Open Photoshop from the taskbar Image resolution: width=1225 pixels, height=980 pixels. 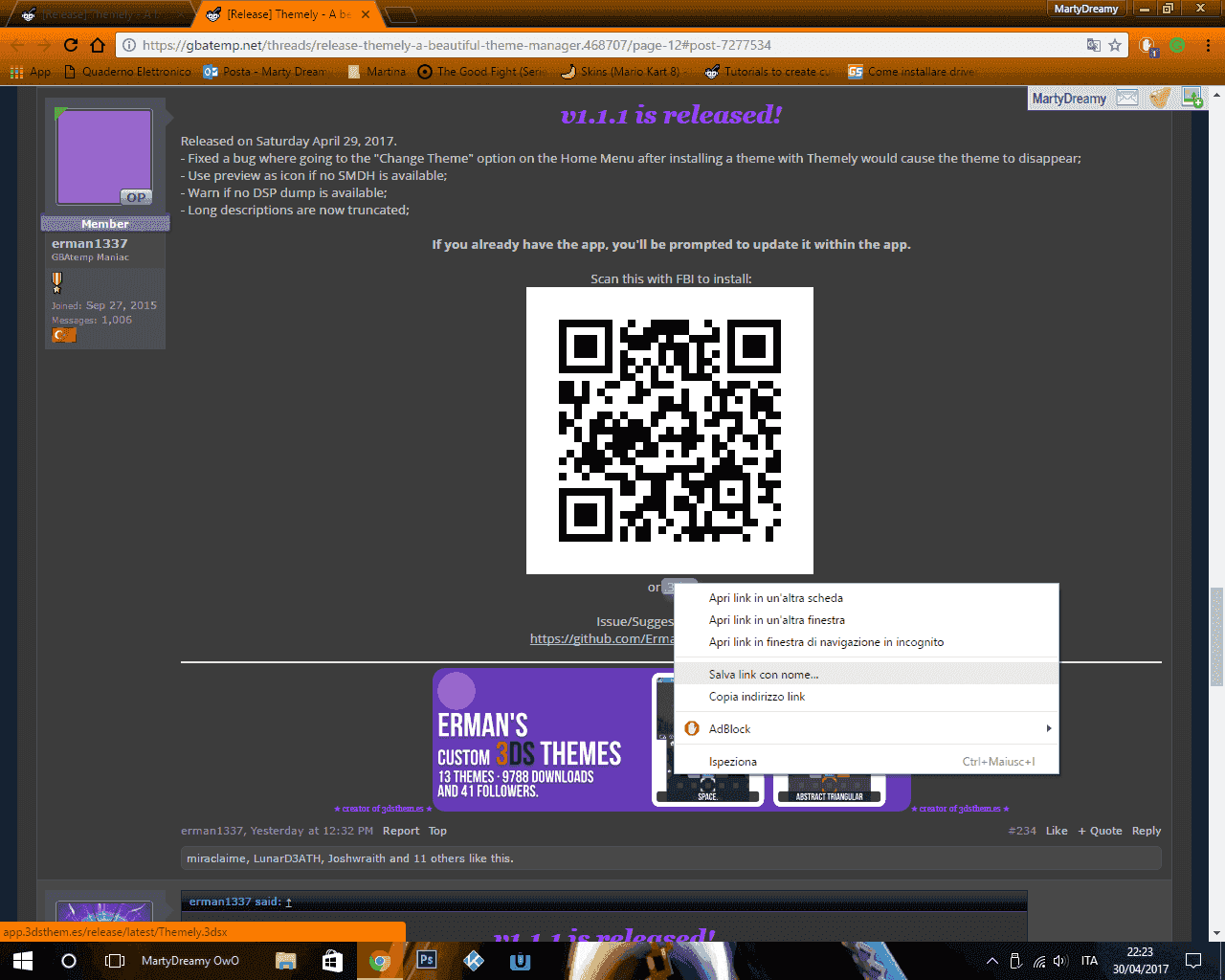click(427, 961)
